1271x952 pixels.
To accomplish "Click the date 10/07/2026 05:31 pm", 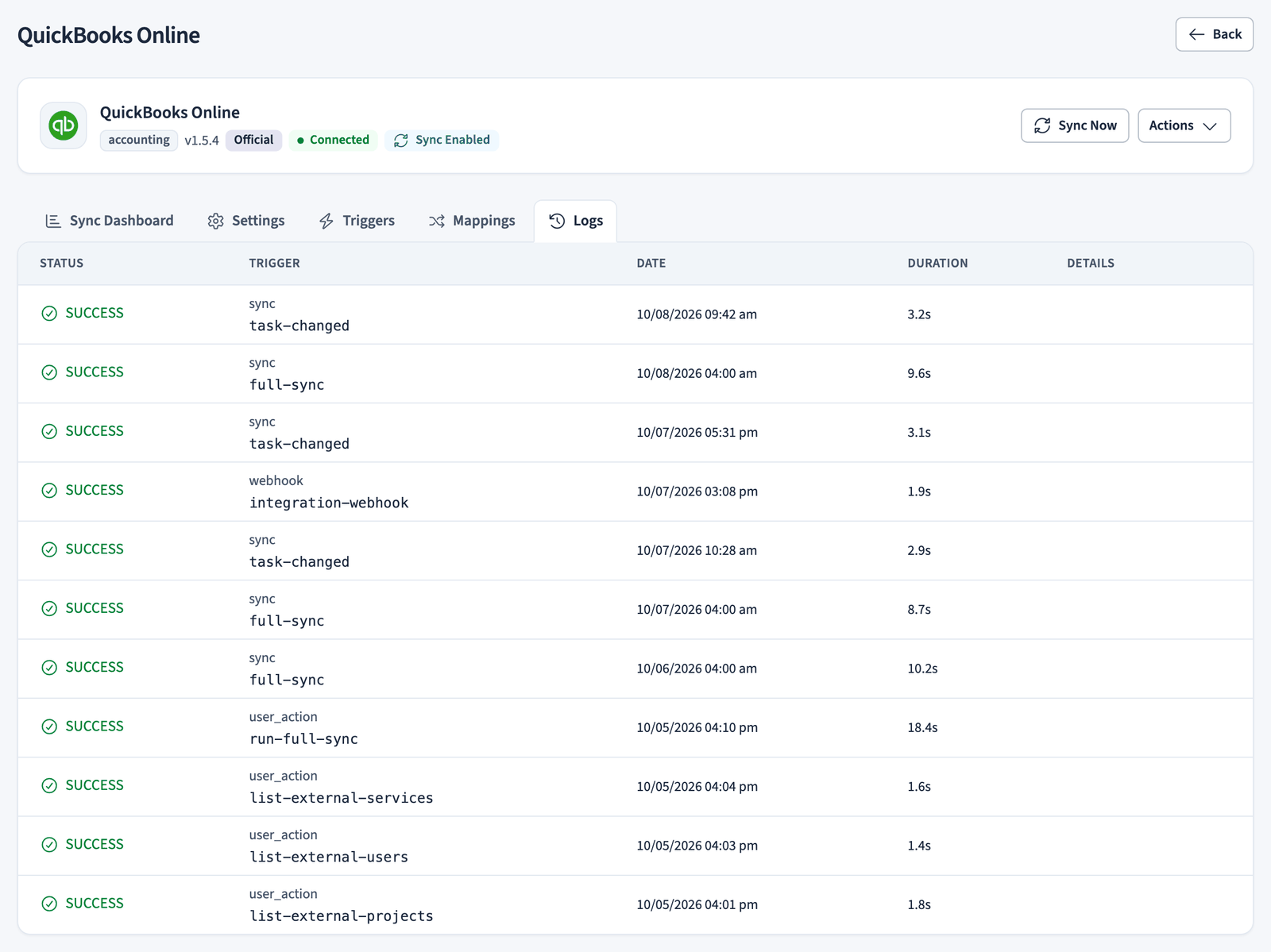I will pyautogui.click(x=697, y=433).
